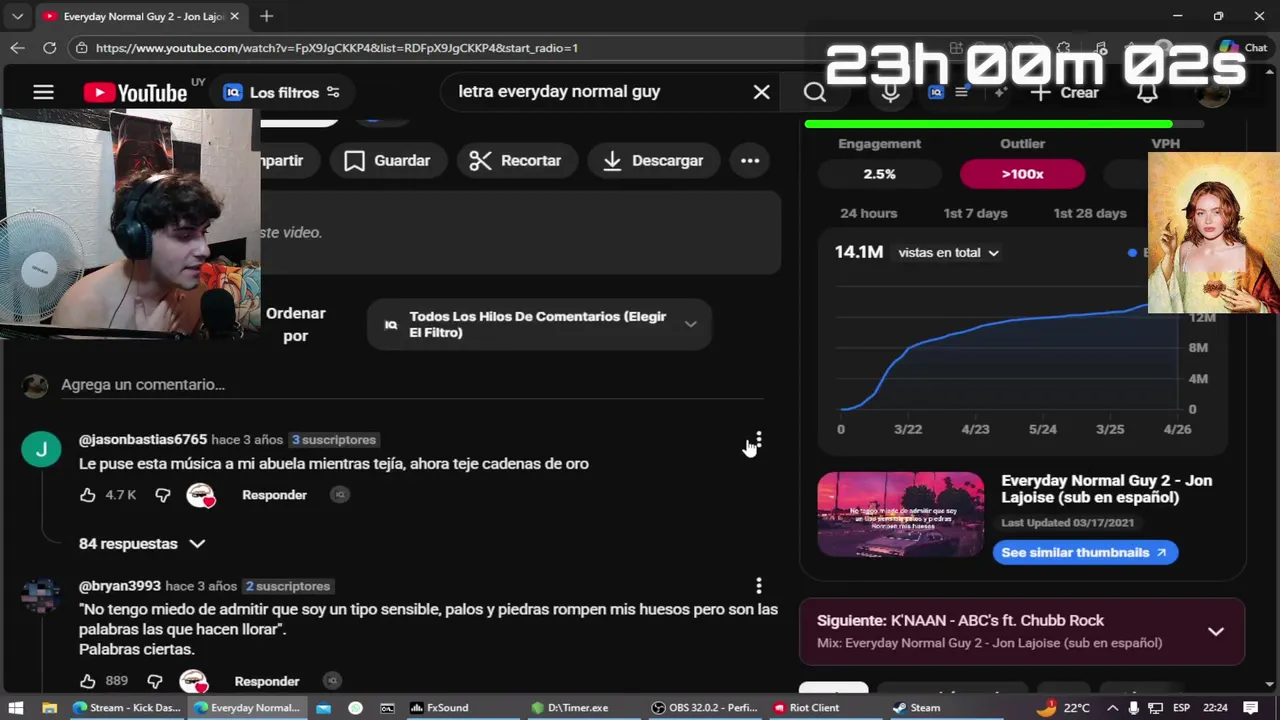1280x720 pixels.
Task: Switch to Riot Client in taskbar
Action: click(806, 707)
